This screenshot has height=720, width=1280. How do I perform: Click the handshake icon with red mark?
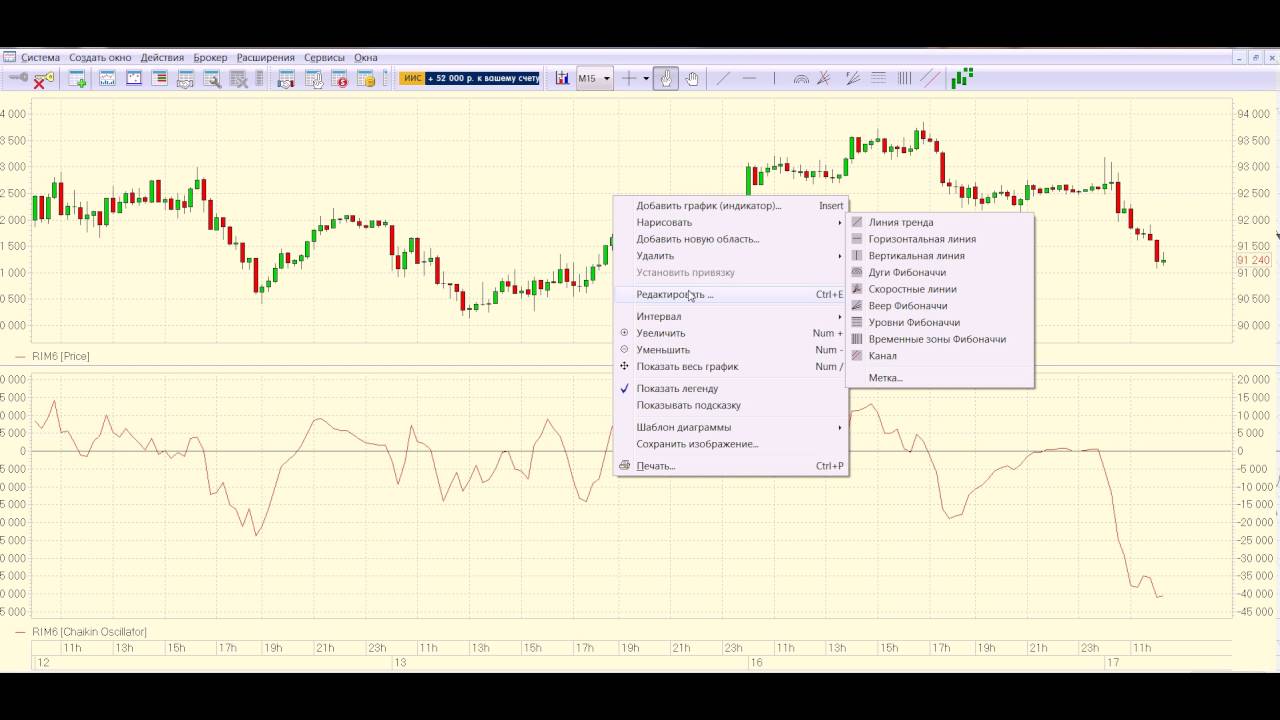point(285,79)
